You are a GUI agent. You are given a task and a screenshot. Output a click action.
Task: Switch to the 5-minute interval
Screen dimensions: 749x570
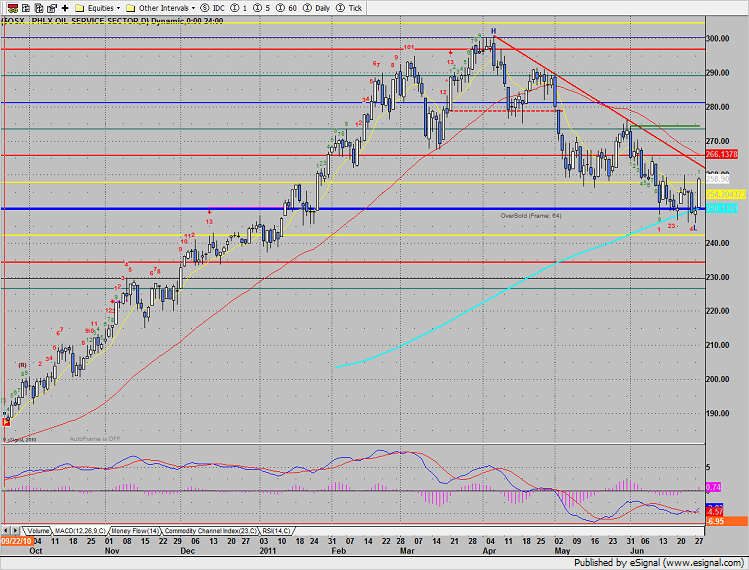(262, 8)
